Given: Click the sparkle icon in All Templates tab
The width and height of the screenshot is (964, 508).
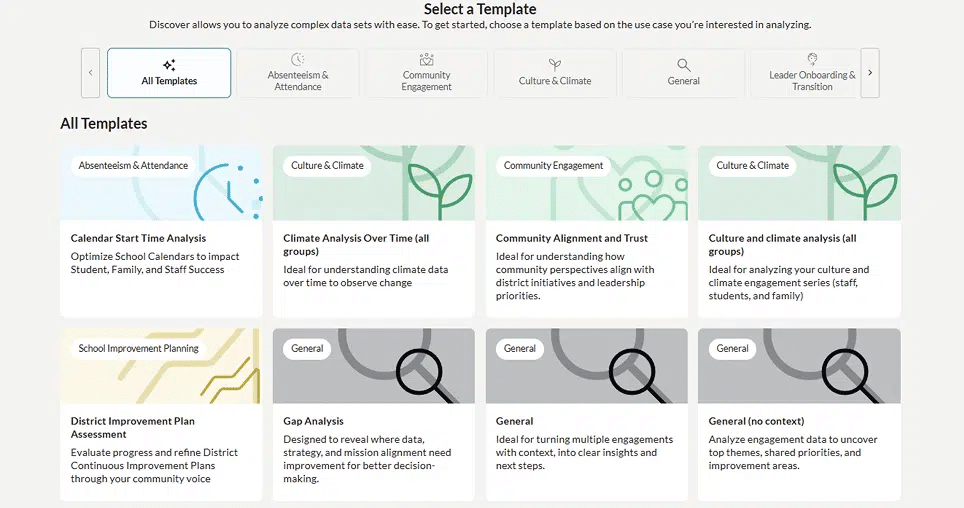Looking at the screenshot, I should (x=169, y=65).
